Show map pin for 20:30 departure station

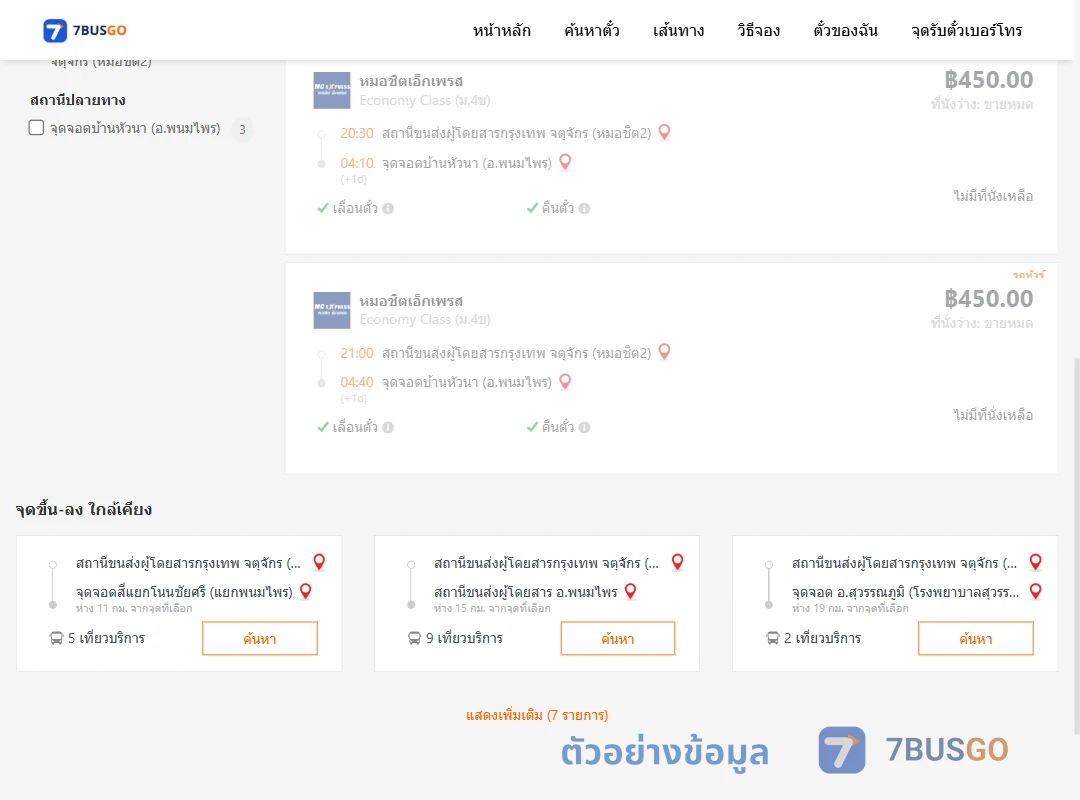[x=665, y=132]
